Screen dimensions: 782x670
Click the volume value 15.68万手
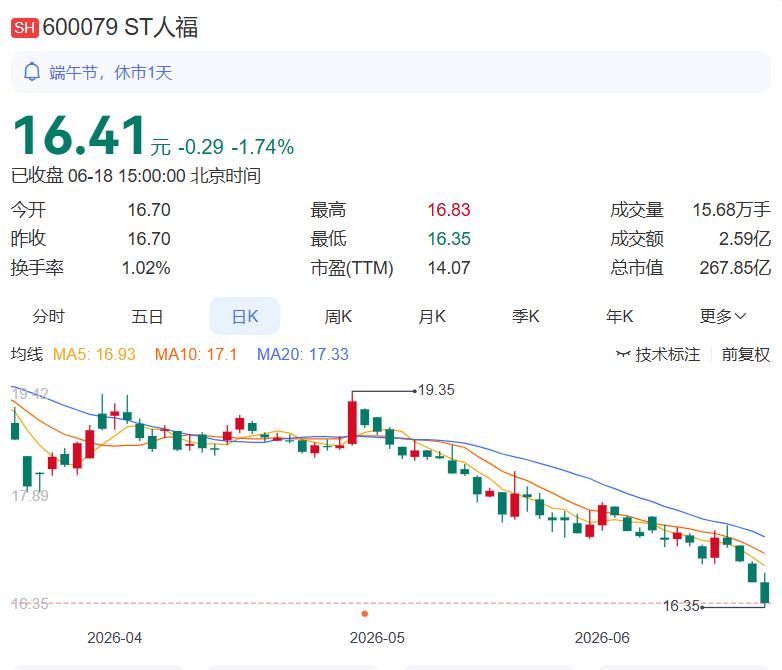tap(732, 210)
